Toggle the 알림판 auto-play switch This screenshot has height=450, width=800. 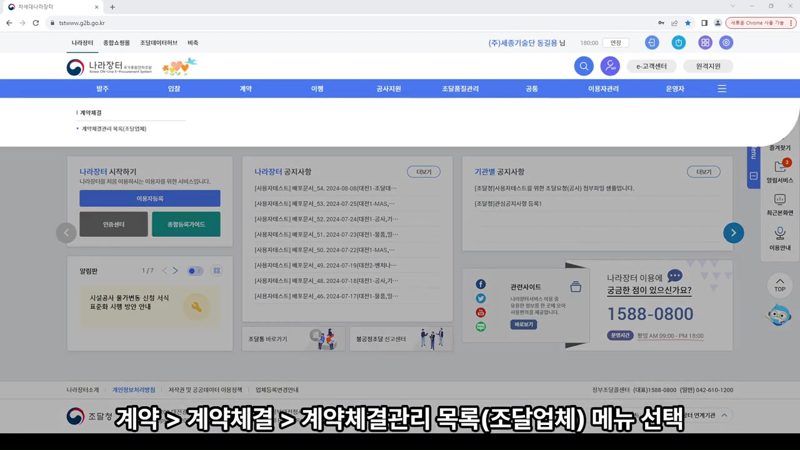195,271
